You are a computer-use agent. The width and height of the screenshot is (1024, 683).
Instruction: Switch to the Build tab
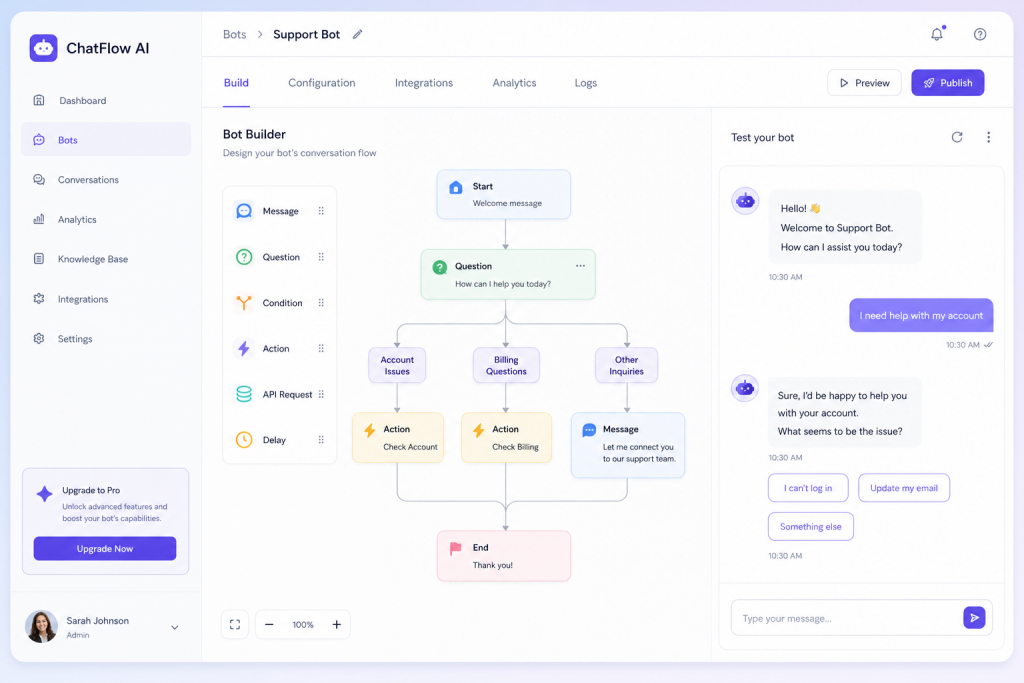(x=236, y=83)
